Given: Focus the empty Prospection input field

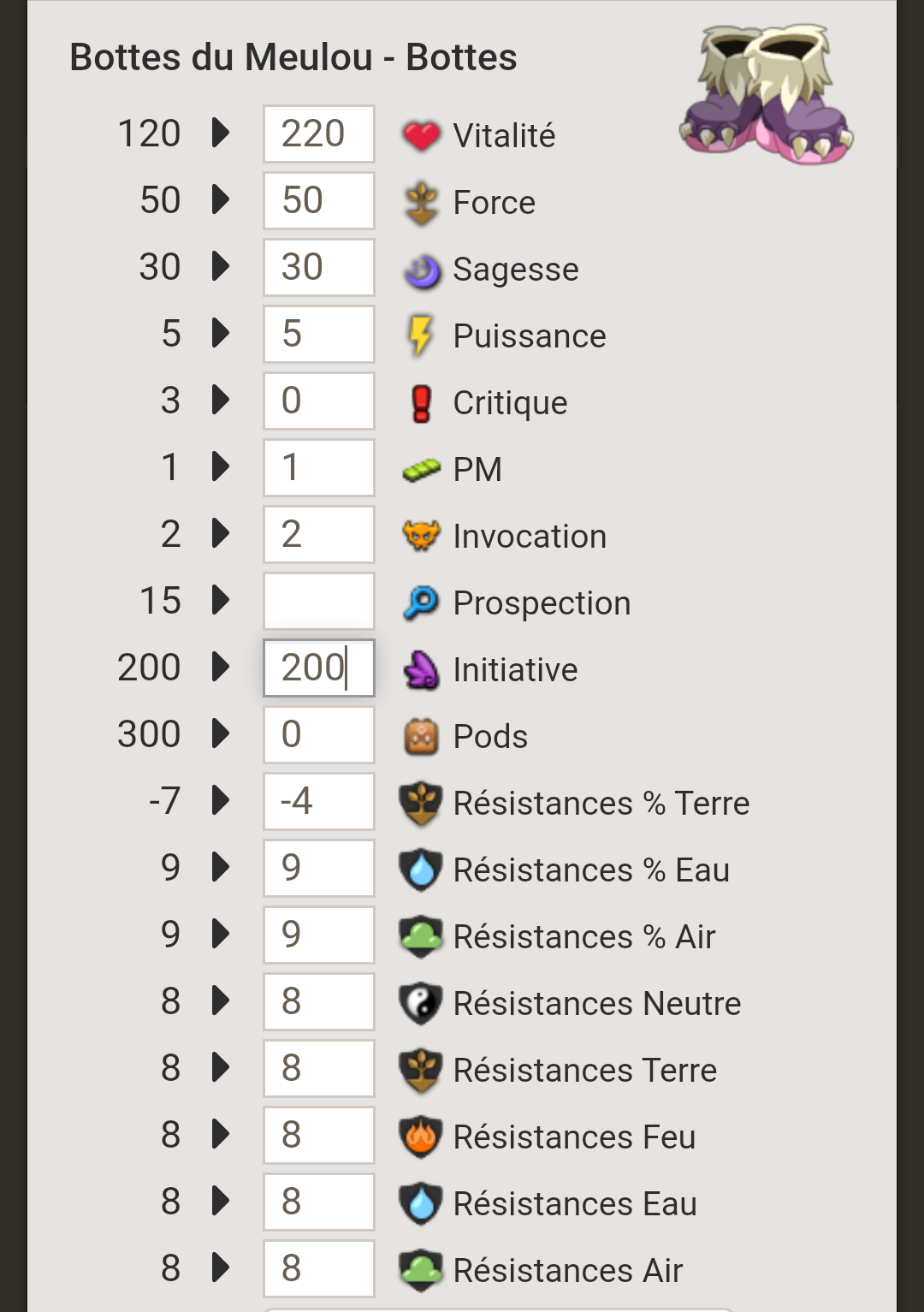Looking at the screenshot, I should click(x=319, y=601).
